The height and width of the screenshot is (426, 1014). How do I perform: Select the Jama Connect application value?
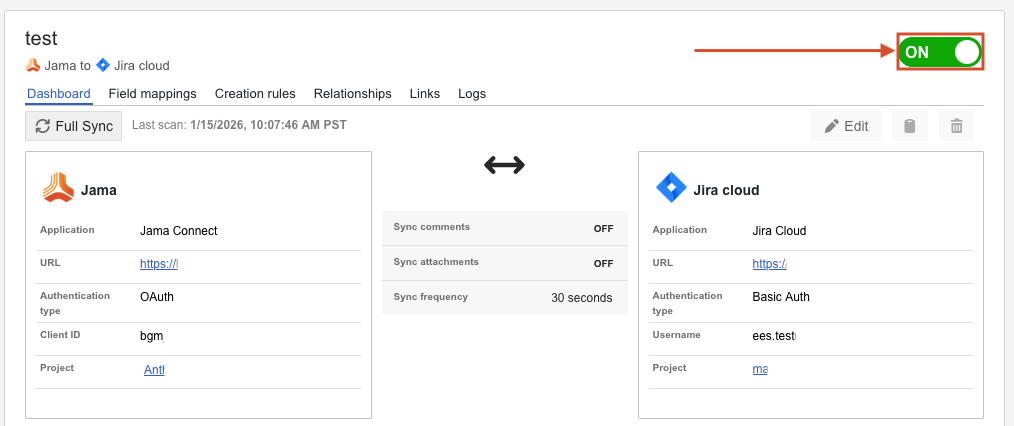(x=178, y=231)
